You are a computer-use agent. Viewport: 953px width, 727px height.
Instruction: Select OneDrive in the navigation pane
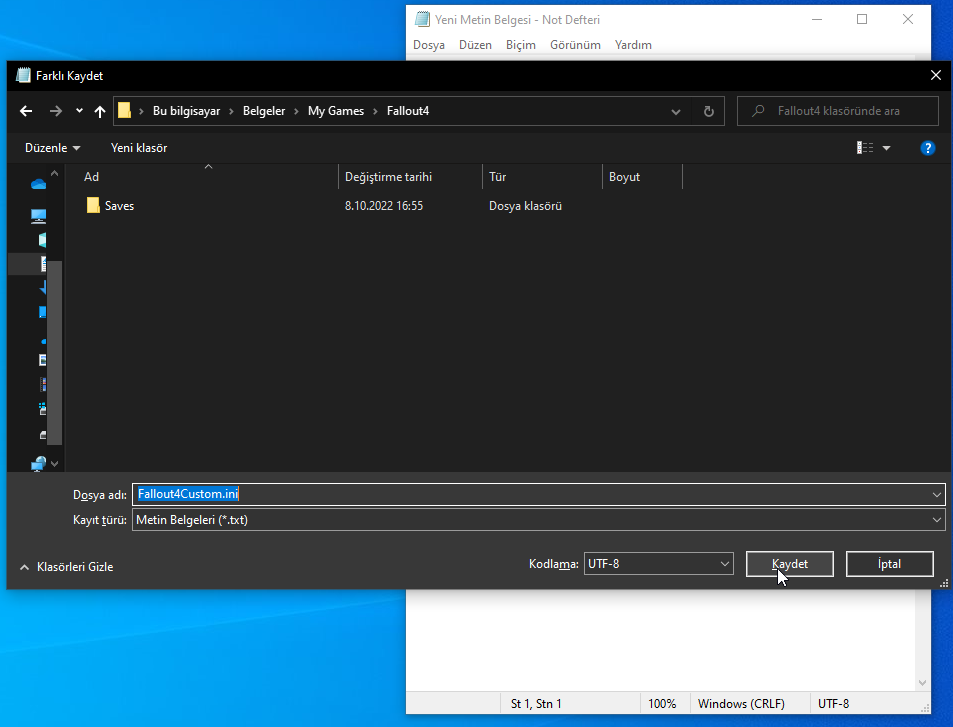pyautogui.click(x=38, y=184)
